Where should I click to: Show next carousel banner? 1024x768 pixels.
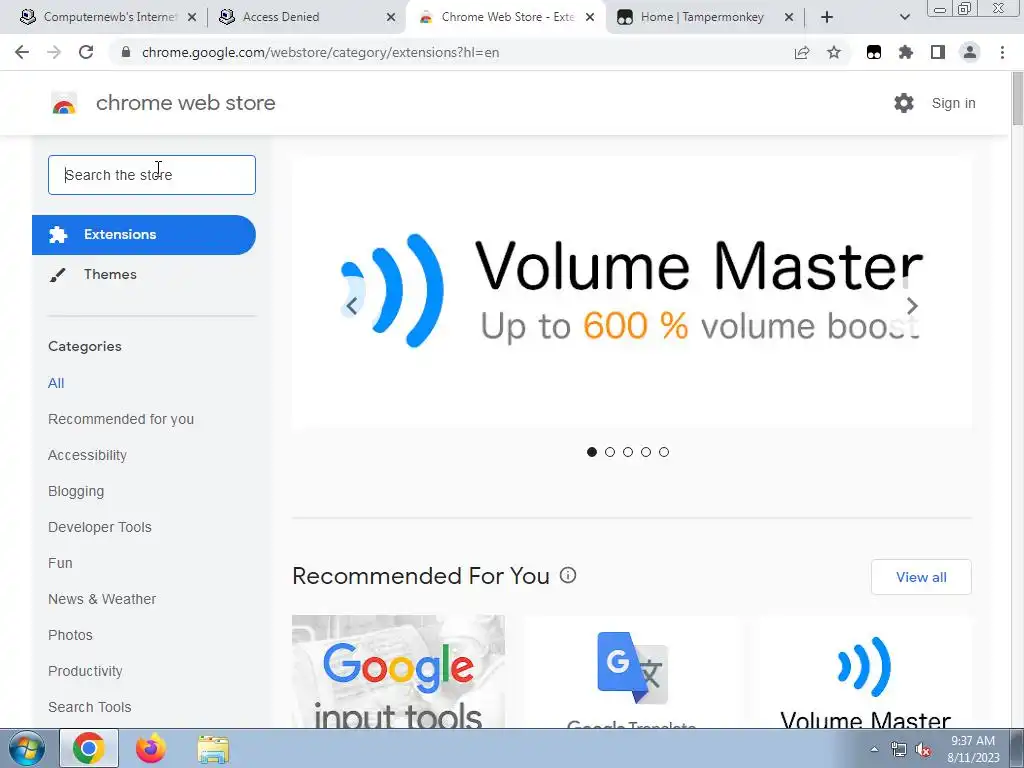(912, 306)
